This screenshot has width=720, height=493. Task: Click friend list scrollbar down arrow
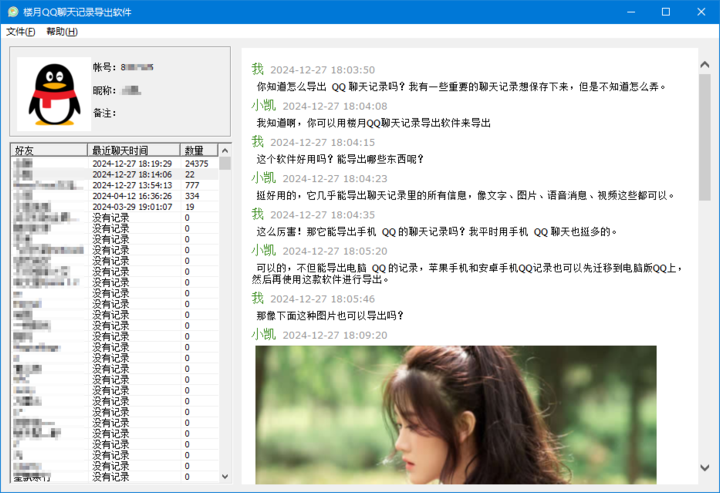(x=225, y=477)
